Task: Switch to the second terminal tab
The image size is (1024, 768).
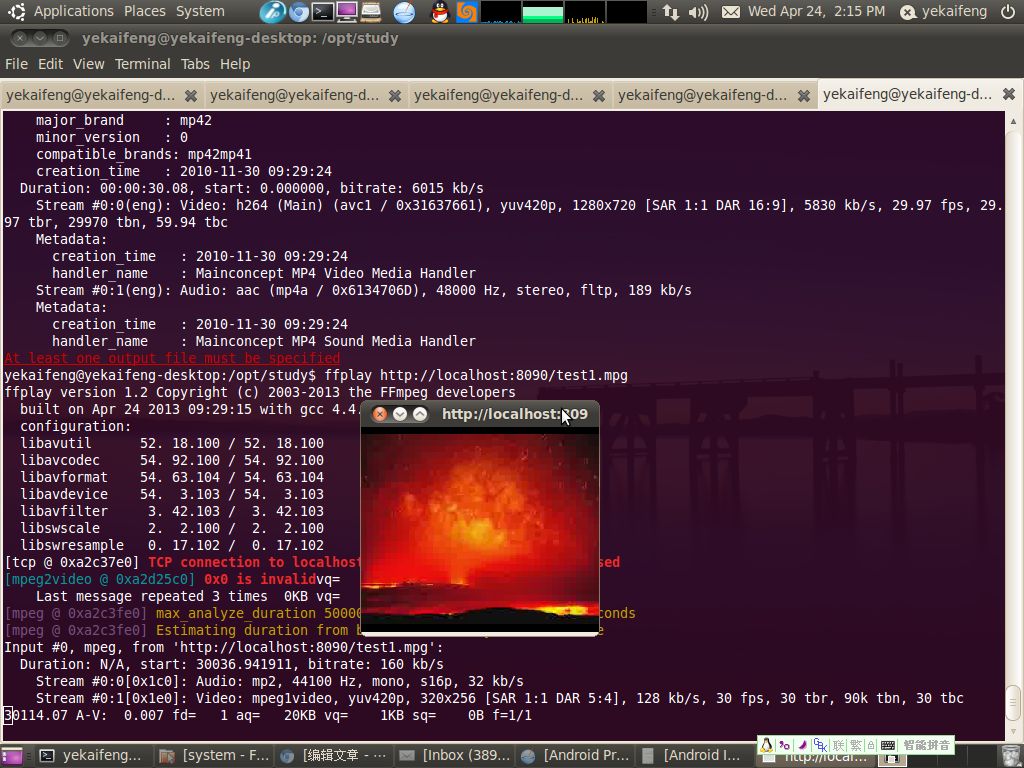Action: [x=295, y=95]
